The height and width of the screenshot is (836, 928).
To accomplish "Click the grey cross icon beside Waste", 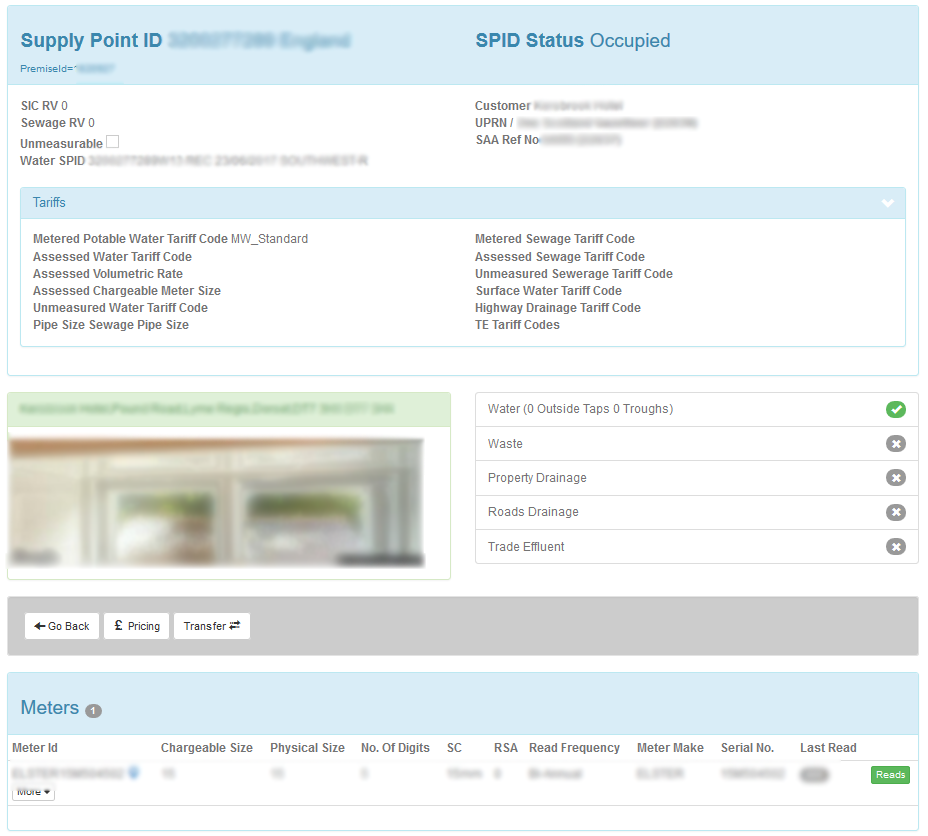I will click(895, 444).
